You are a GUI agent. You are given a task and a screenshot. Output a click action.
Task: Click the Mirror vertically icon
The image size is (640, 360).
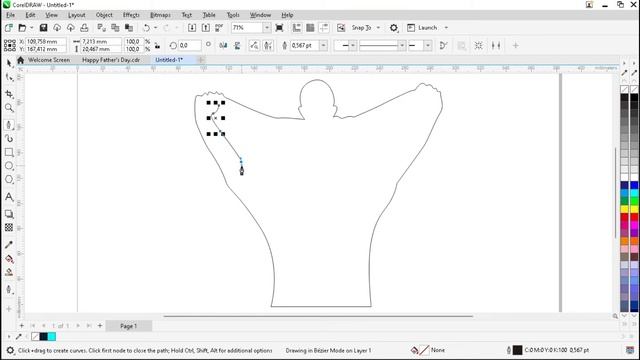(237, 45)
